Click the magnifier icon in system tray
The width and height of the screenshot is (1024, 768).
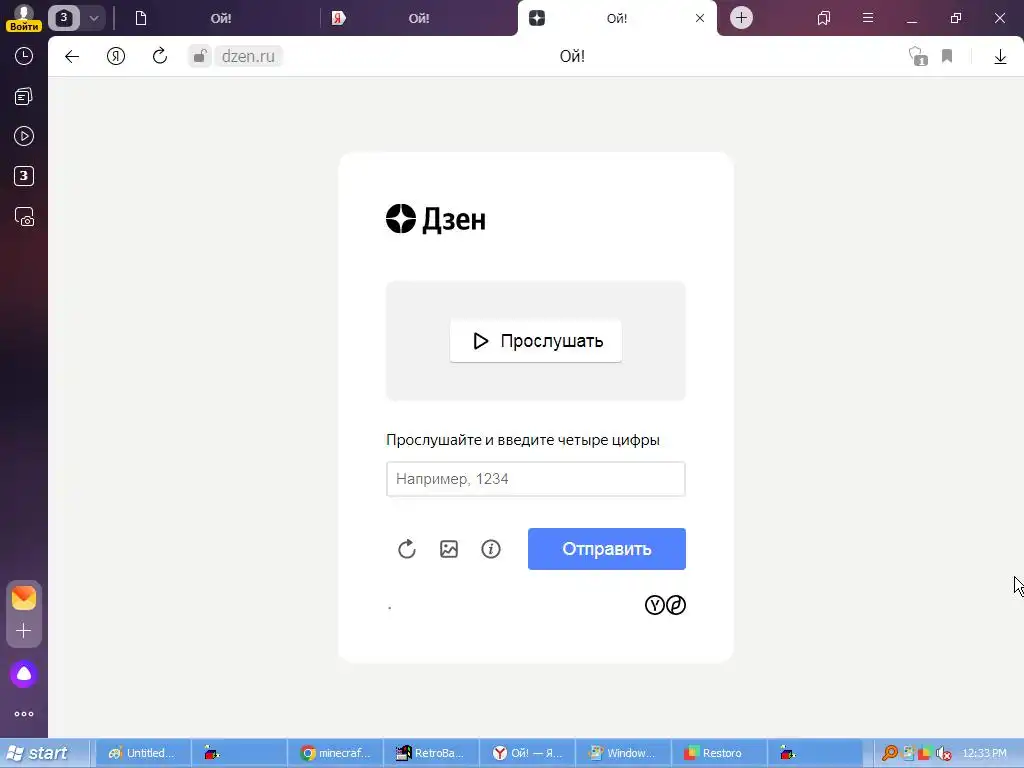tap(889, 754)
